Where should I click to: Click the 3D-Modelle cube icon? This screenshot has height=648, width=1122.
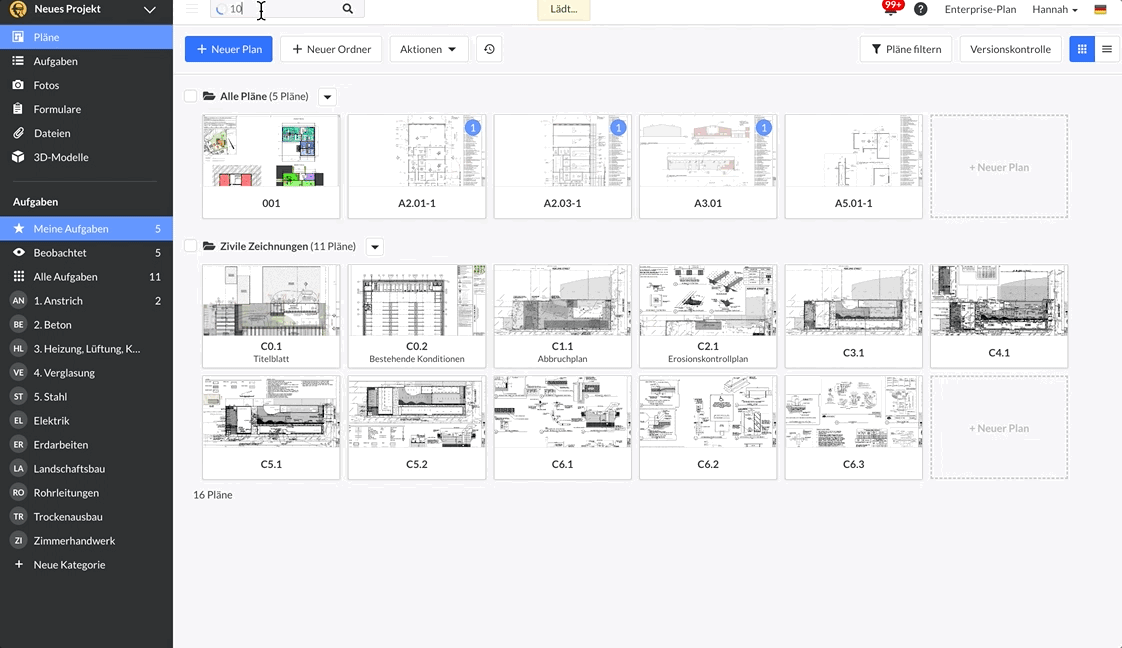[18, 157]
